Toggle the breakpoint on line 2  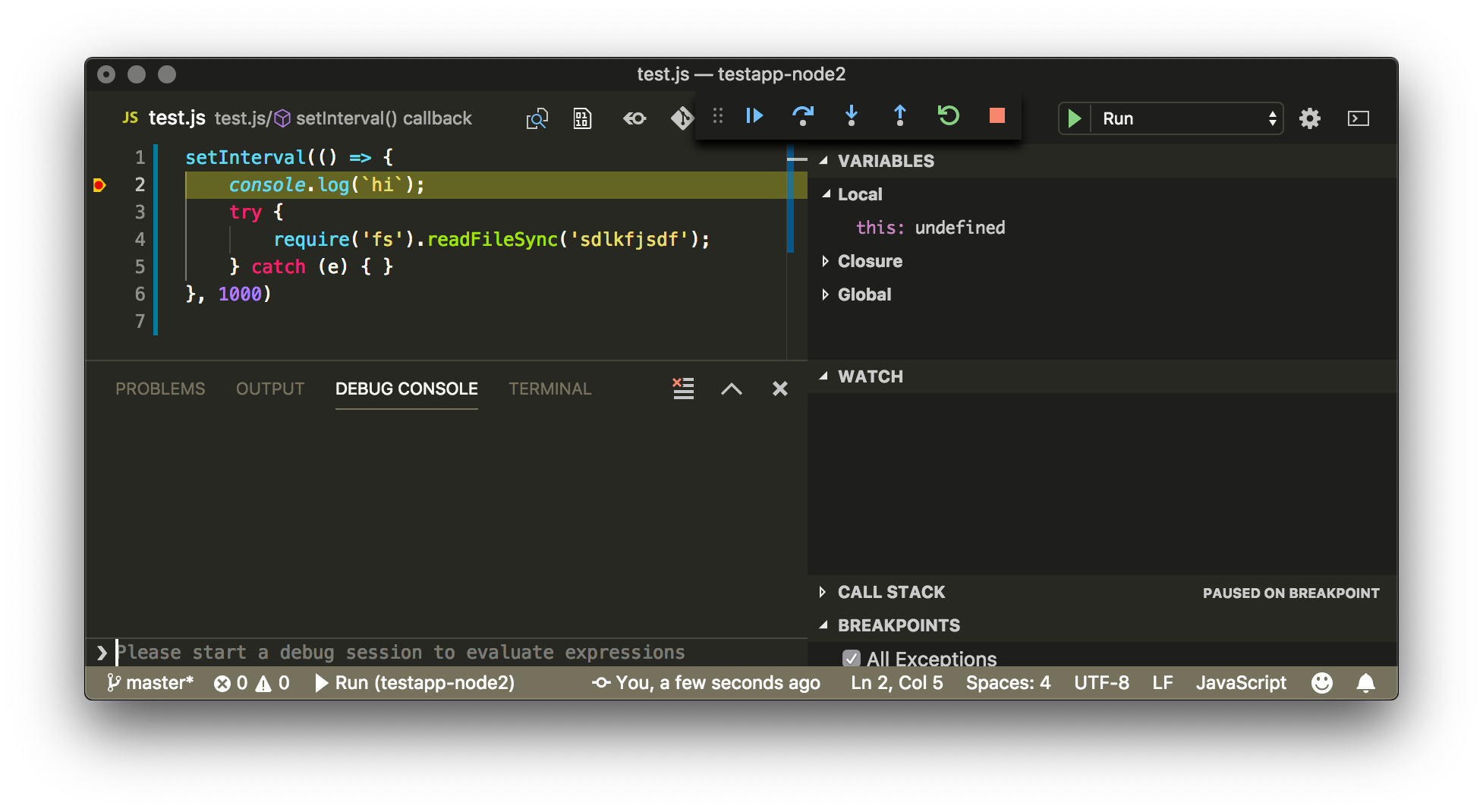(x=99, y=184)
